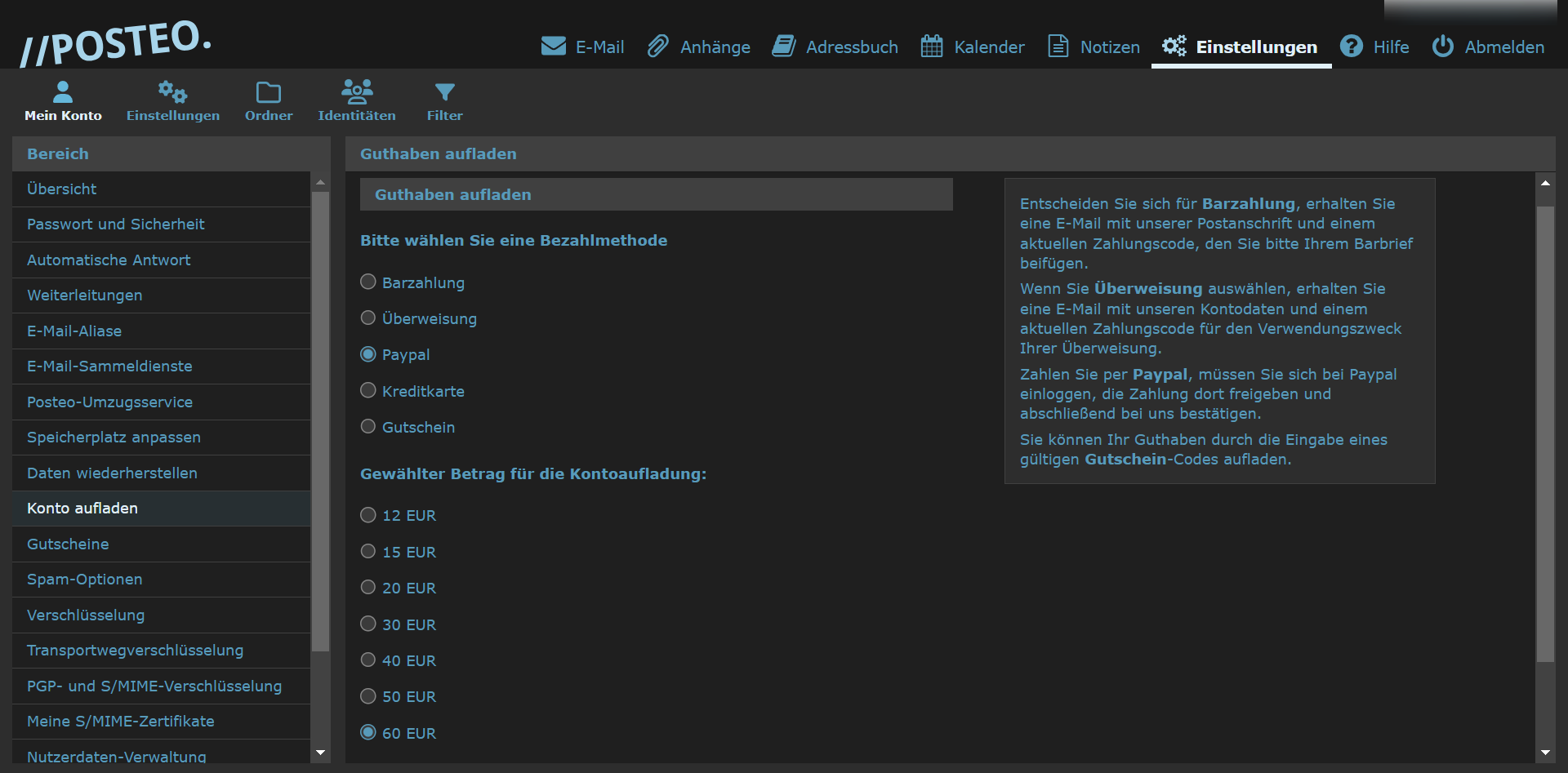Open the Kalender calendar icon

(931, 47)
